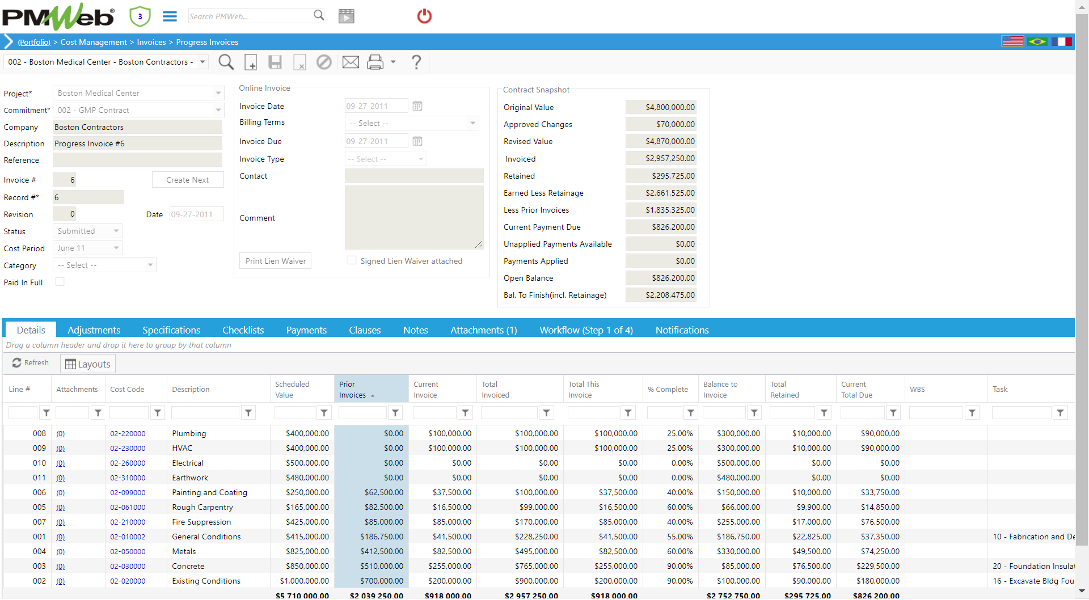Switch to the Specifications tab
Viewport: 1089px width, 600px height.
click(172, 330)
